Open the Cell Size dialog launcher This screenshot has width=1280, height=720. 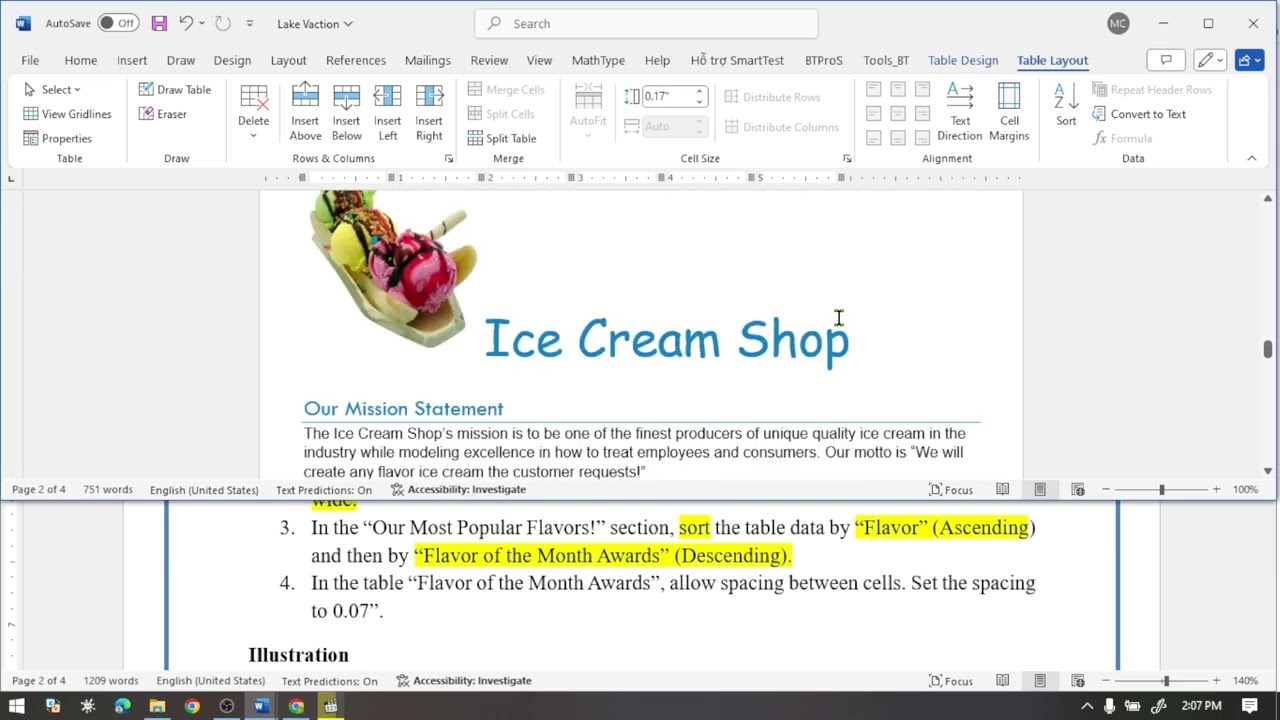point(847,159)
